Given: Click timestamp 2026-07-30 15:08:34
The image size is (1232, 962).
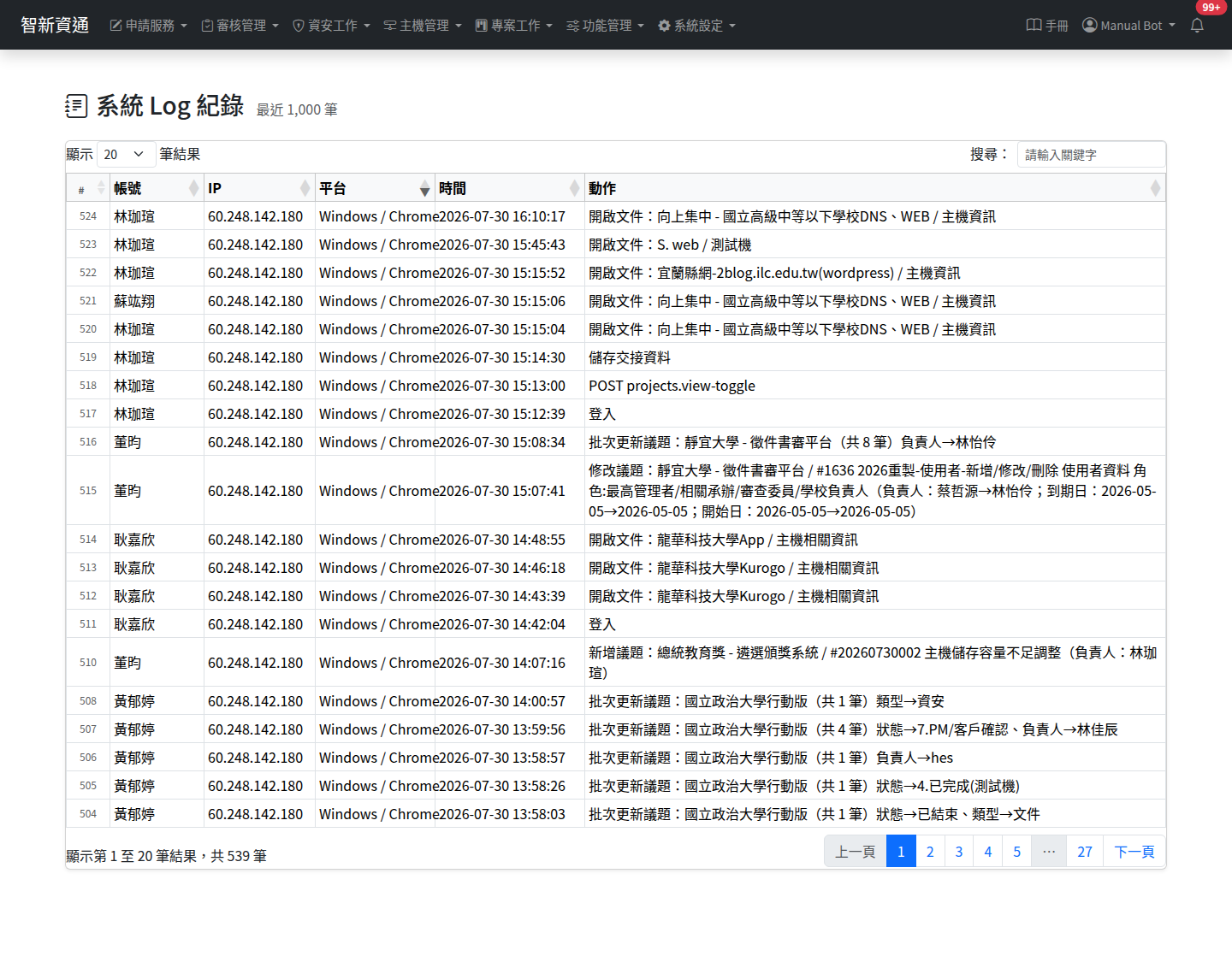Looking at the screenshot, I should coord(501,442).
